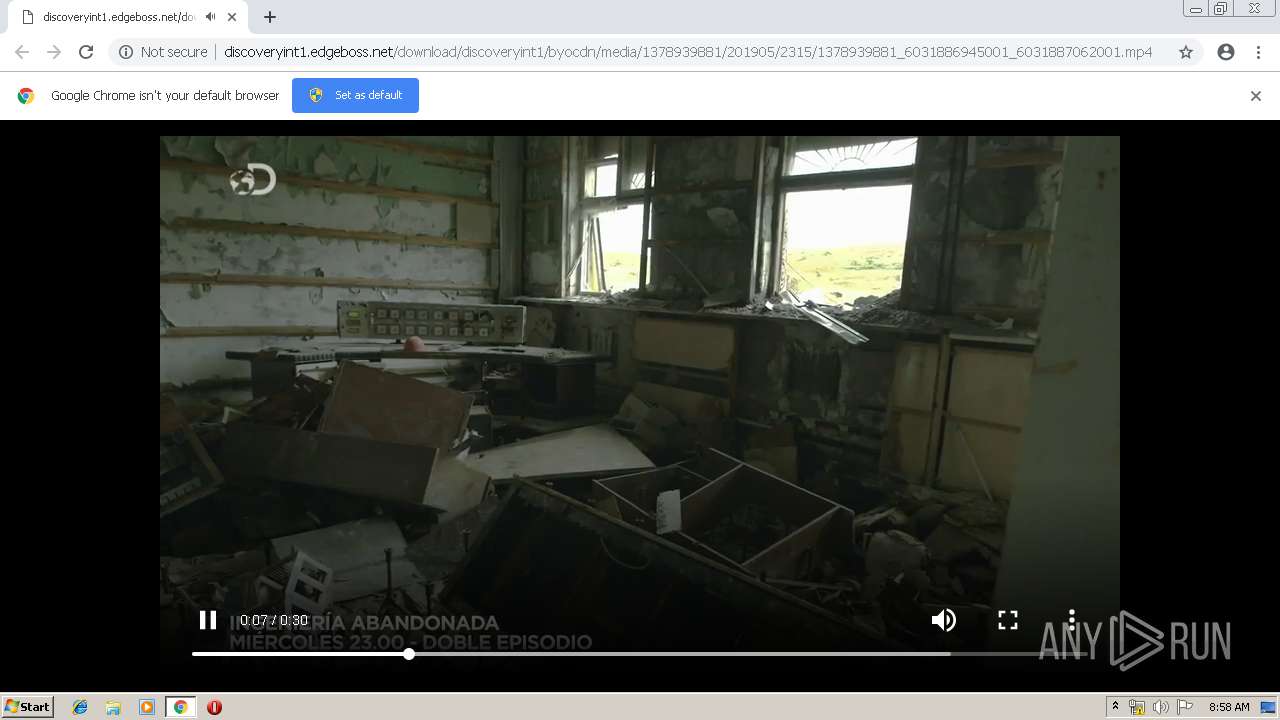The width and height of the screenshot is (1280, 720).
Task: Show hidden system tray icons
Action: 1115,707
